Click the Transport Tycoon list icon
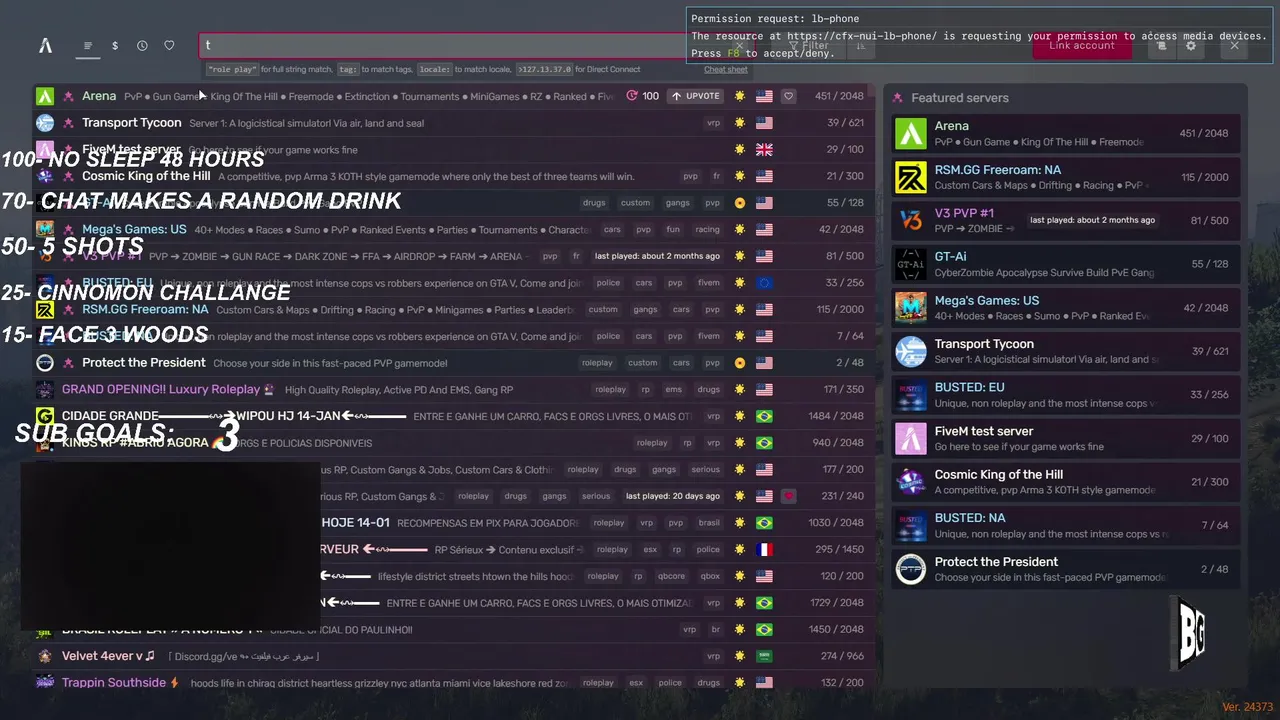Viewport: 1280px width, 720px height. tap(45, 123)
